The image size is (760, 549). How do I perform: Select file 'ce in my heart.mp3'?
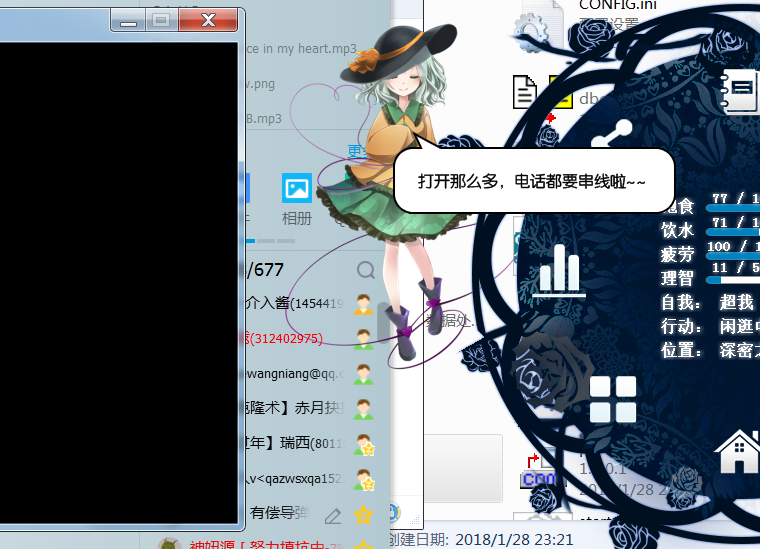[x=301, y=49]
